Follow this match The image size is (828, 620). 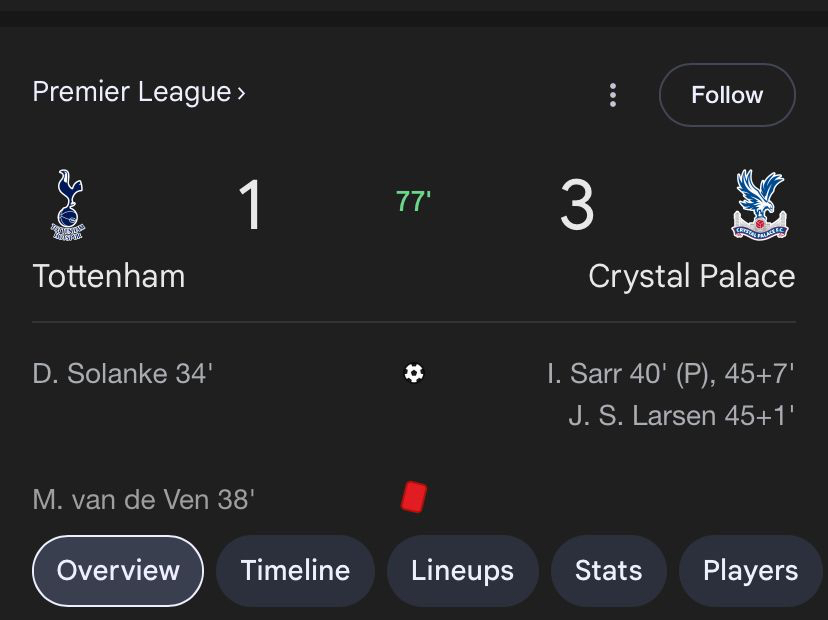click(x=727, y=95)
